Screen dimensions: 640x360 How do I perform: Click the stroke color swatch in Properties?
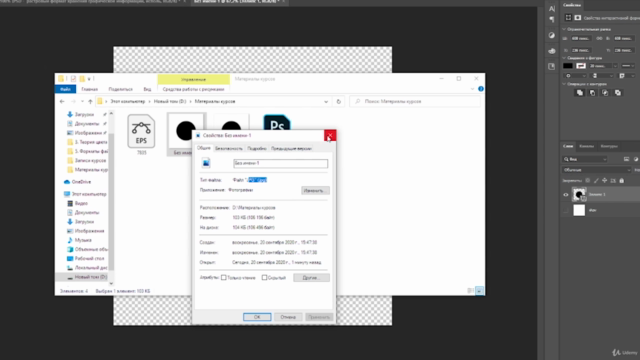(581, 66)
